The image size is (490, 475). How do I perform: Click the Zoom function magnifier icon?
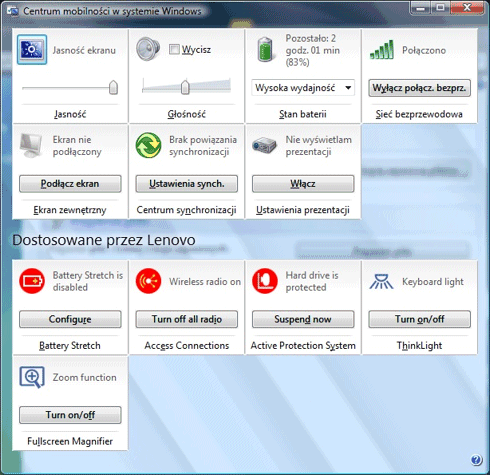coord(32,377)
